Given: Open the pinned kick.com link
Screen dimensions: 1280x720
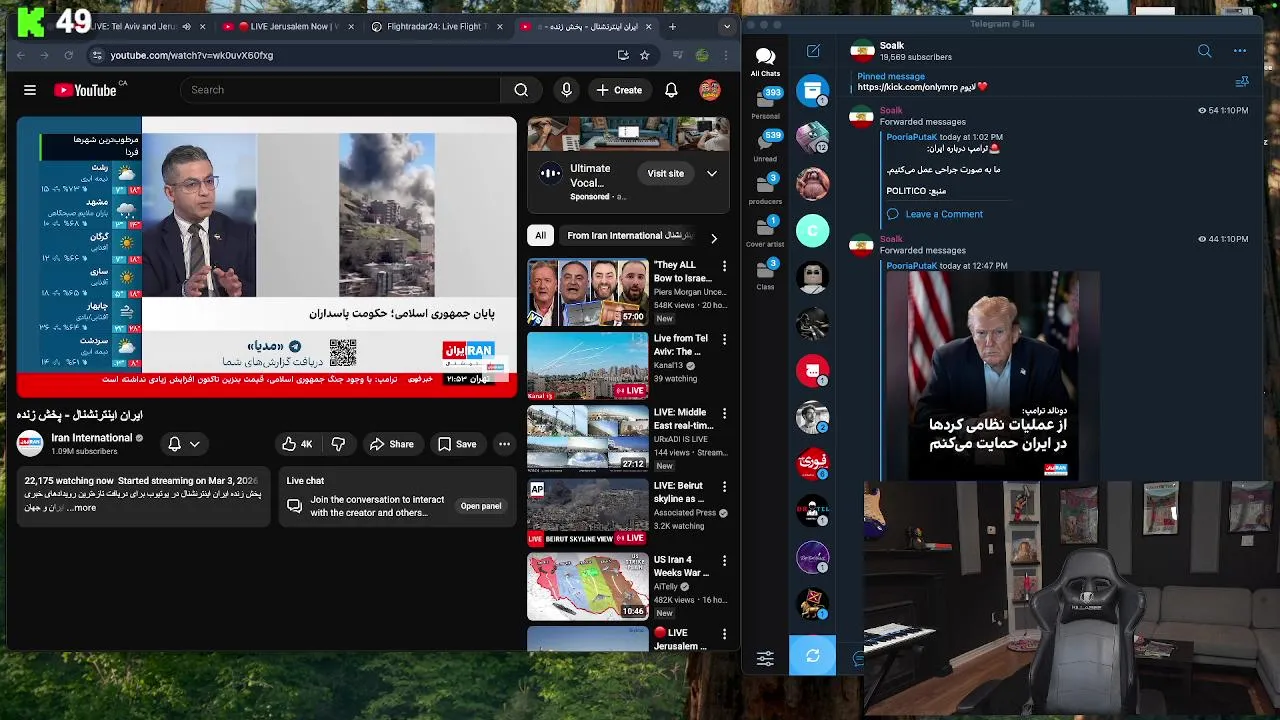Looking at the screenshot, I should click(916, 87).
